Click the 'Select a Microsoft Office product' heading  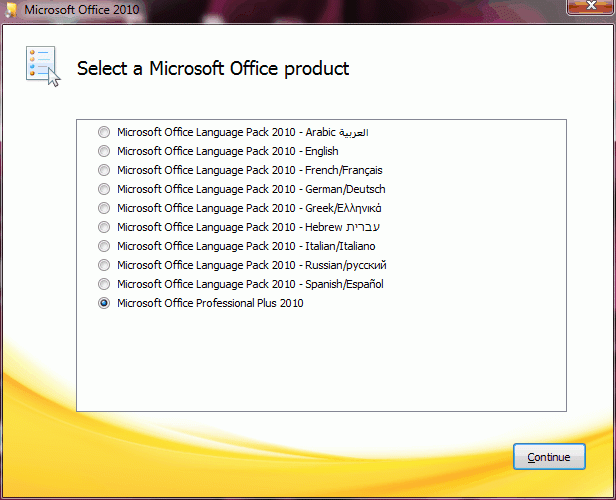click(x=213, y=69)
